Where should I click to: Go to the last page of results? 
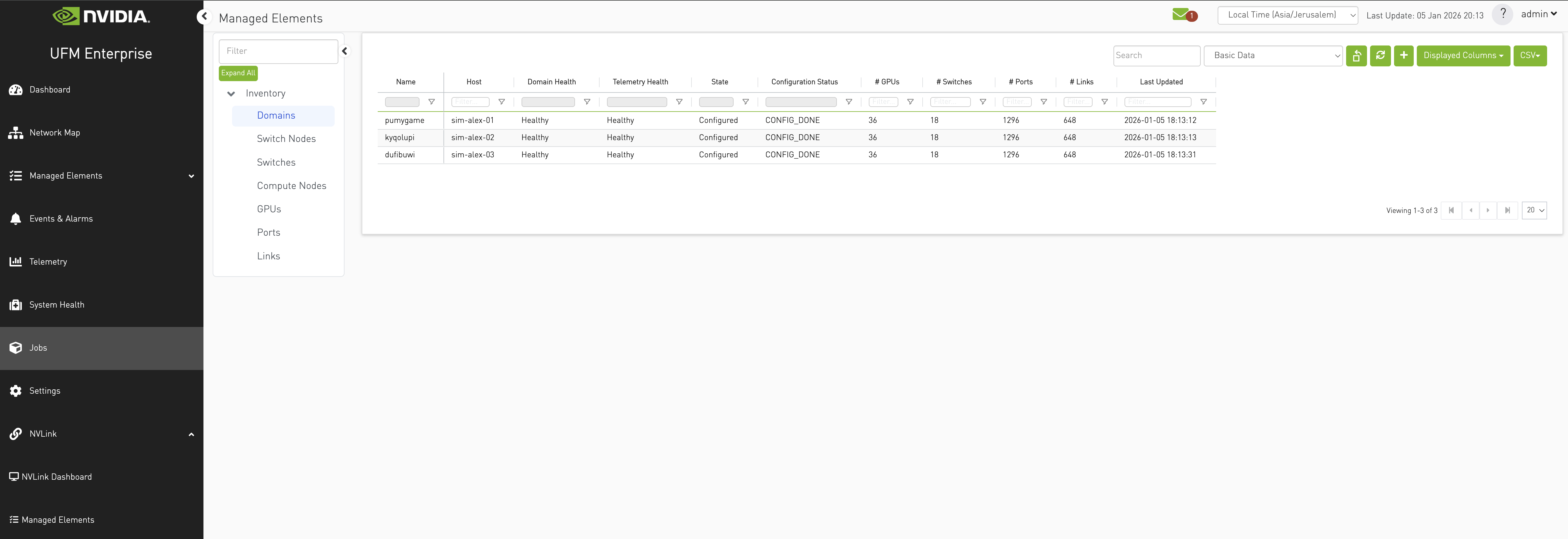[x=1507, y=210]
